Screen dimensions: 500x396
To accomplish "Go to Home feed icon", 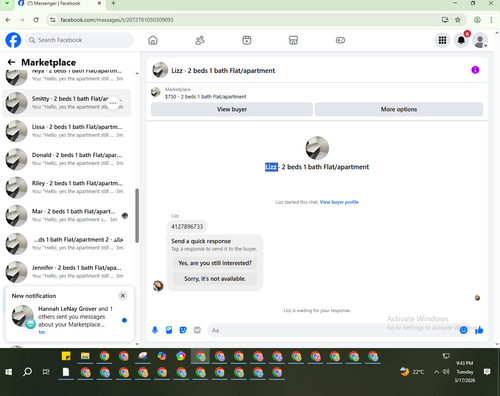I will click(153, 40).
